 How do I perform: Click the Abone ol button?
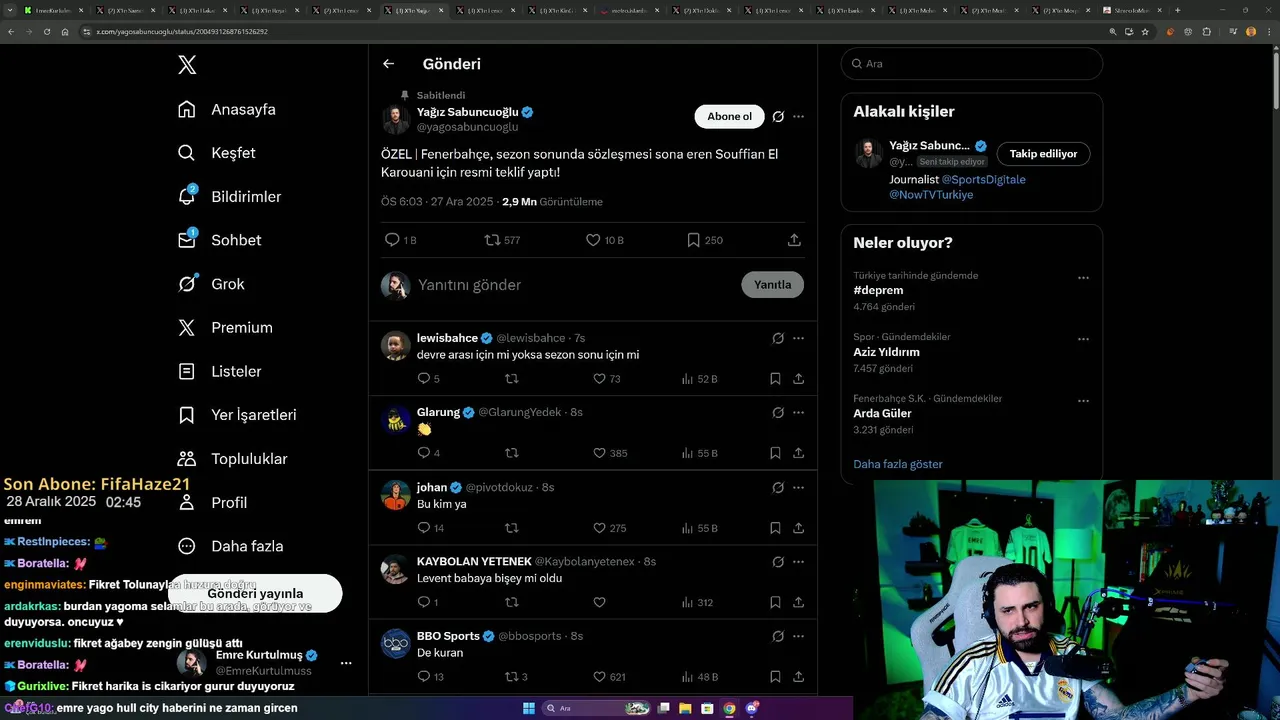[729, 116]
